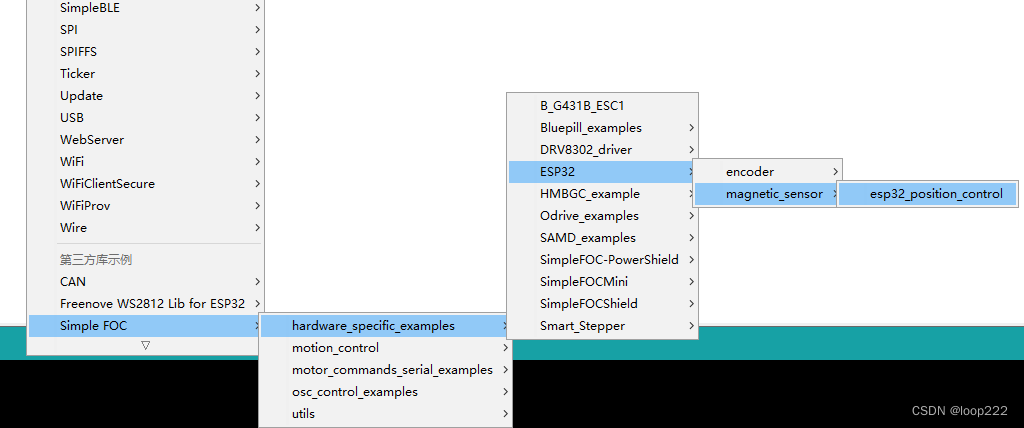1024x428 pixels.
Task: Open the SimpleFOC-PowerShield submenu
Action: pyautogui.click(x=602, y=260)
